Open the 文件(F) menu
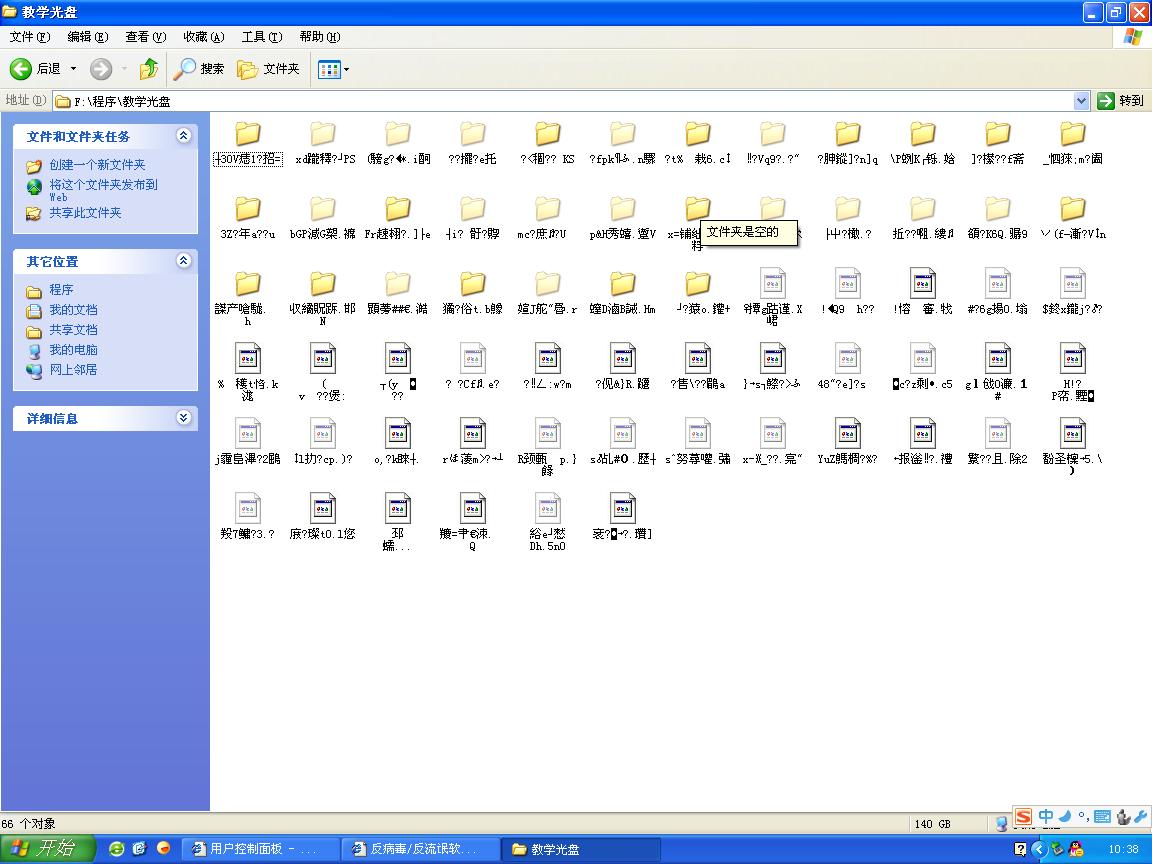Viewport: 1152px width, 864px height. [x=29, y=37]
